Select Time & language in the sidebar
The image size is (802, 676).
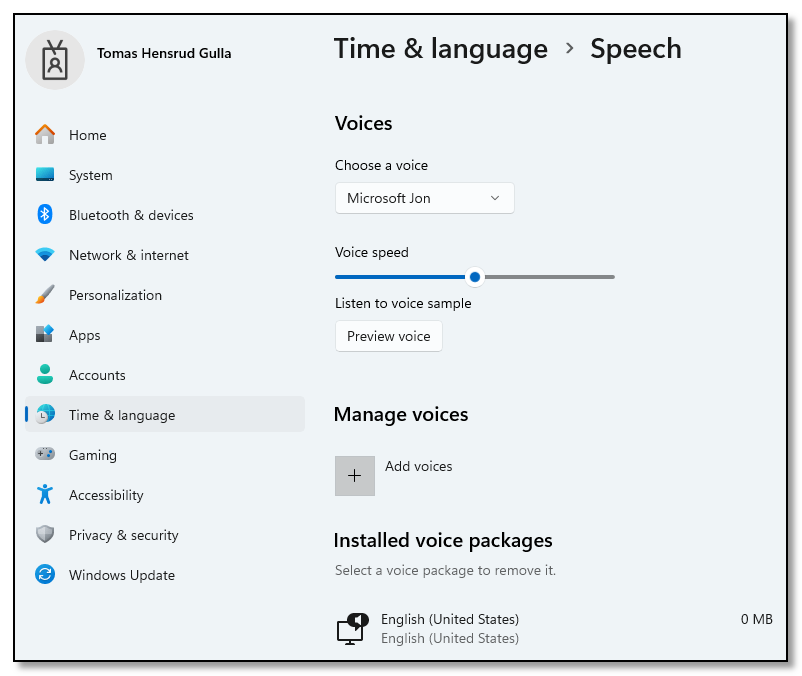tap(120, 415)
